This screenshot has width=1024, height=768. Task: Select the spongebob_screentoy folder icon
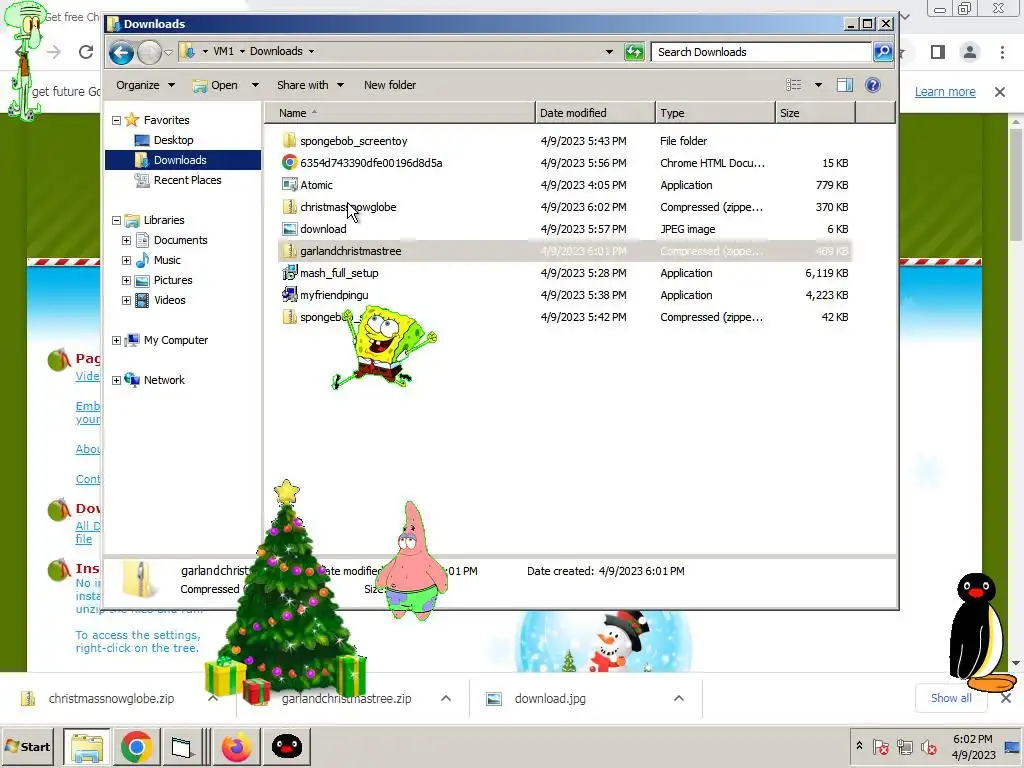click(289, 140)
